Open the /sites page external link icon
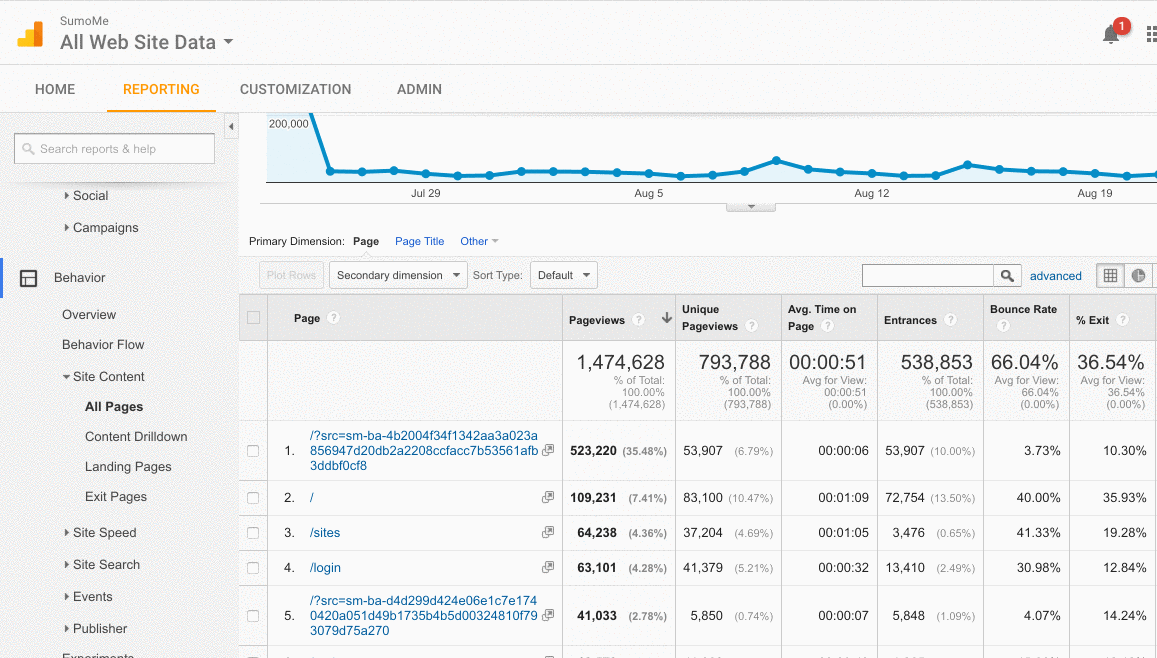 click(548, 532)
